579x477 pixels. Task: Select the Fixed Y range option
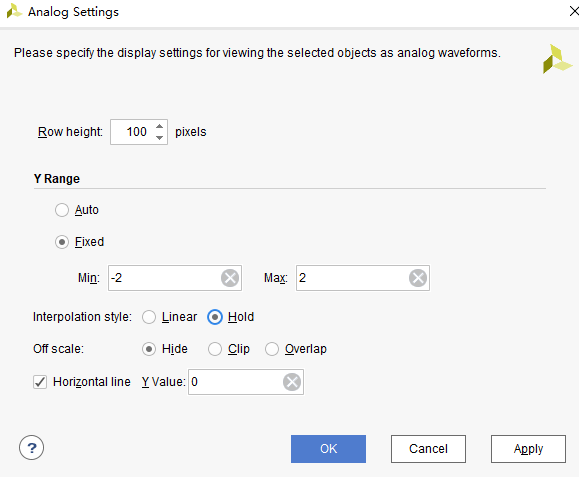click(62, 242)
